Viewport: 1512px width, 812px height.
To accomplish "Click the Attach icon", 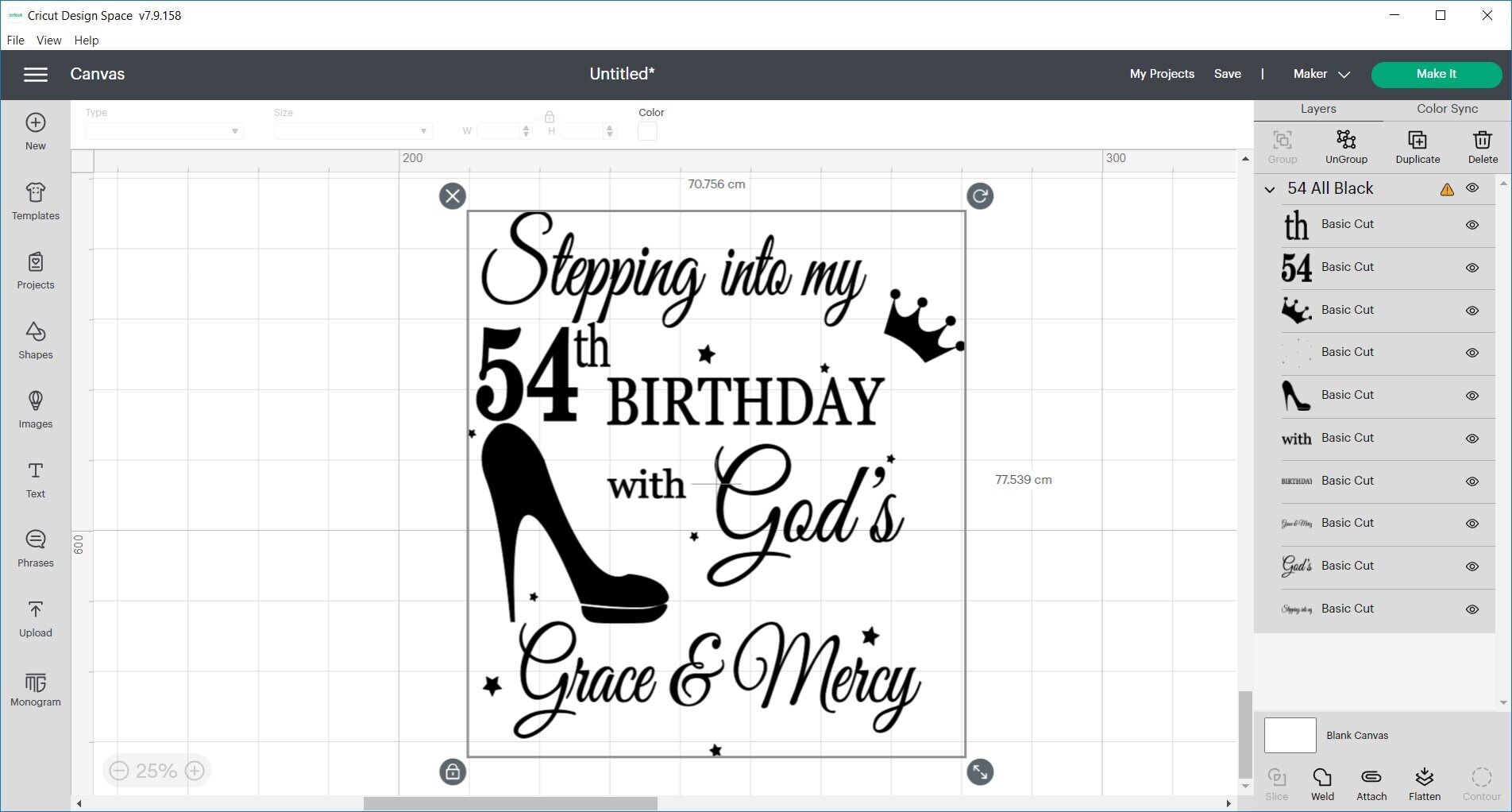I will 1371,783.
